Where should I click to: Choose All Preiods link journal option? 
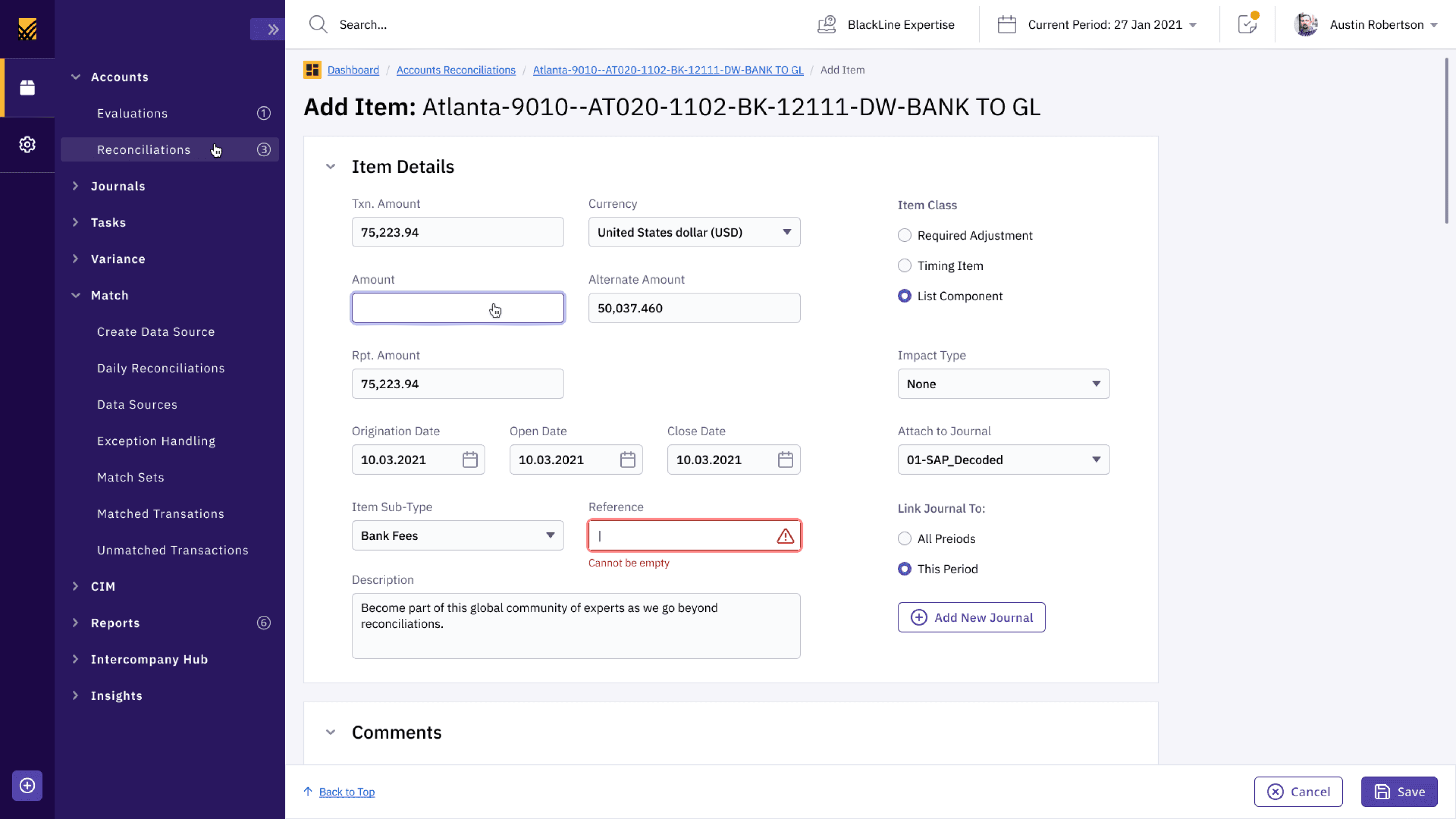[x=904, y=538]
